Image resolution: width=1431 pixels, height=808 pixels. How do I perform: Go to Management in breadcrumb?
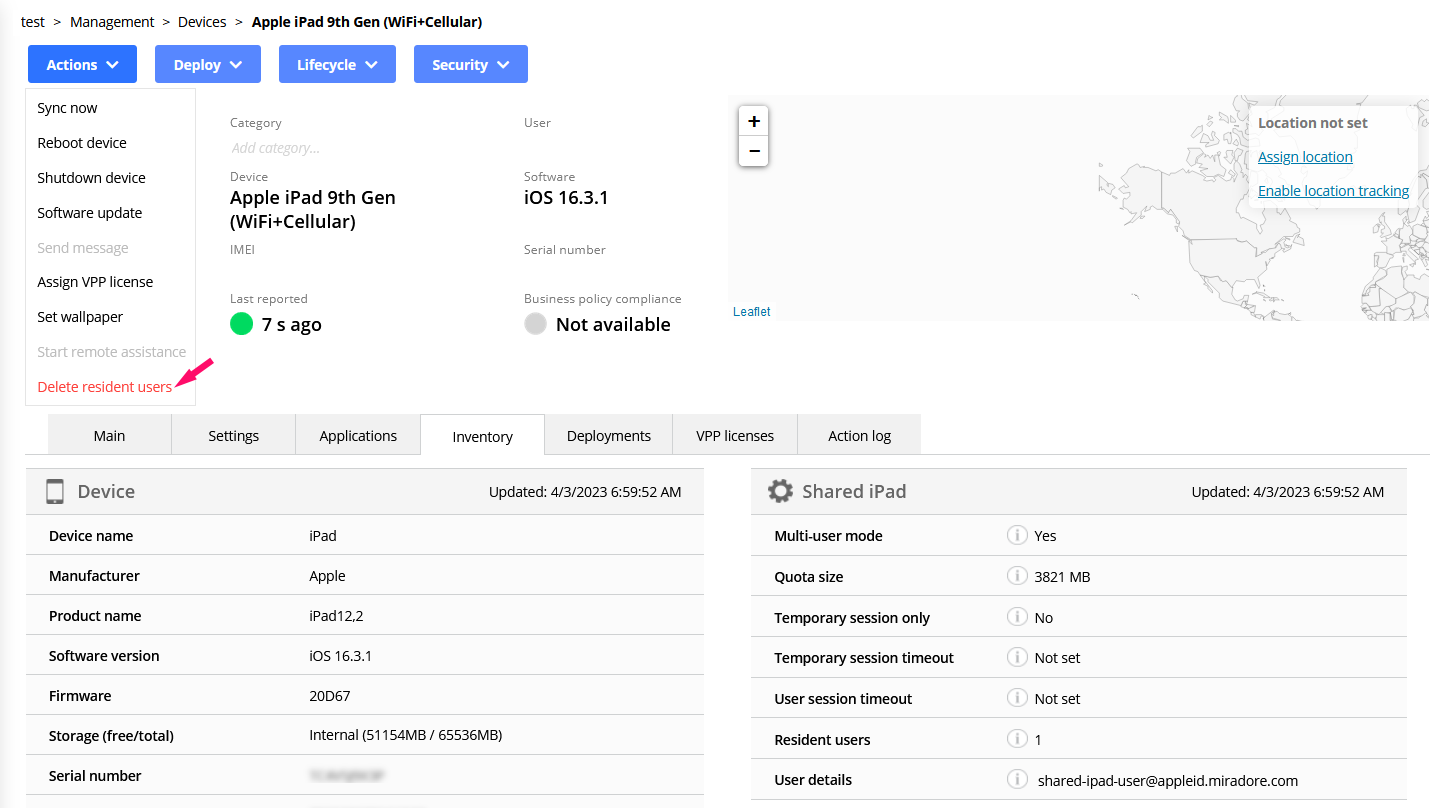112,22
